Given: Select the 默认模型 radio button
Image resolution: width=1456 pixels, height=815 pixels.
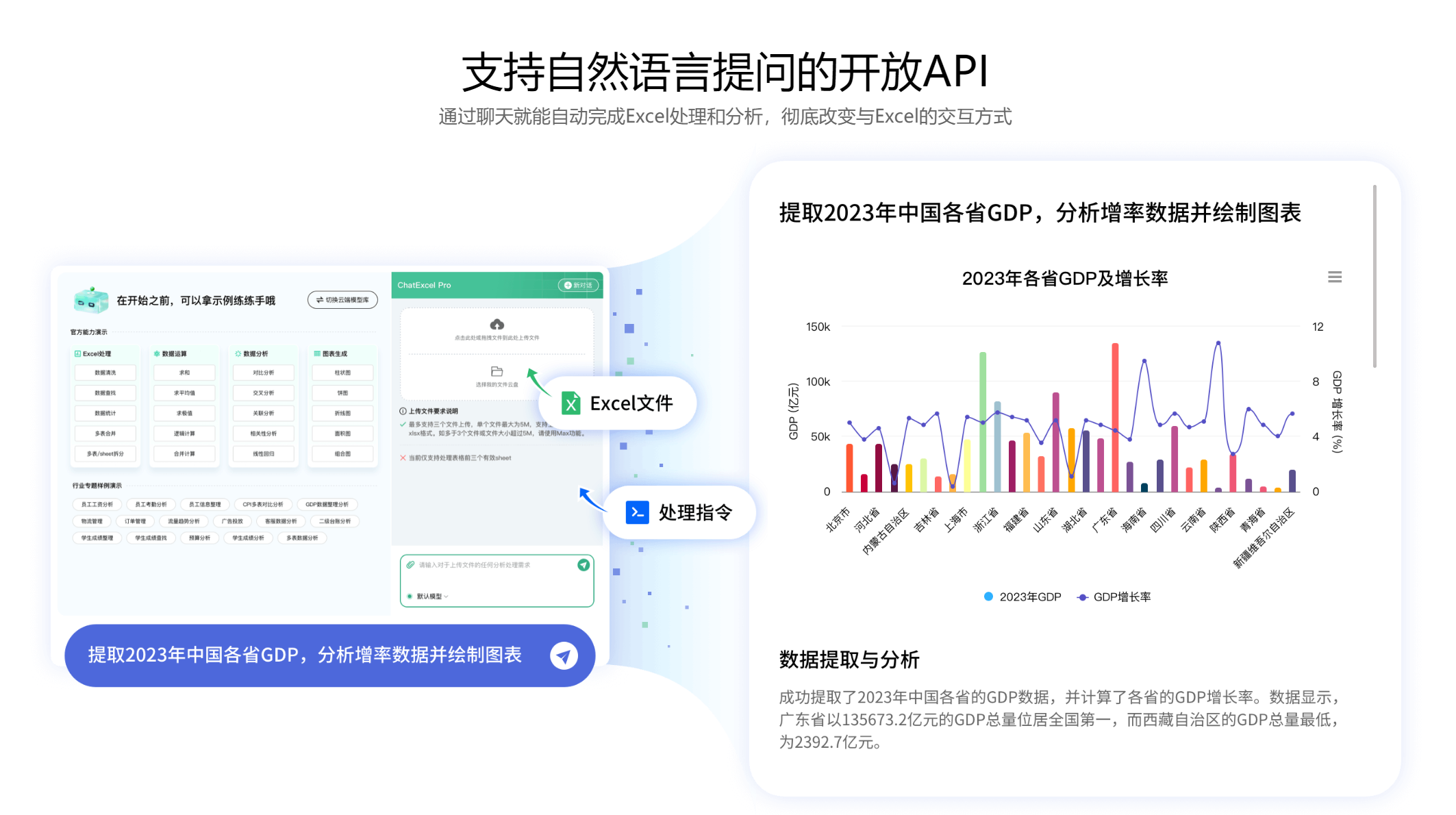Looking at the screenshot, I should pyautogui.click(x=410, y=596).
